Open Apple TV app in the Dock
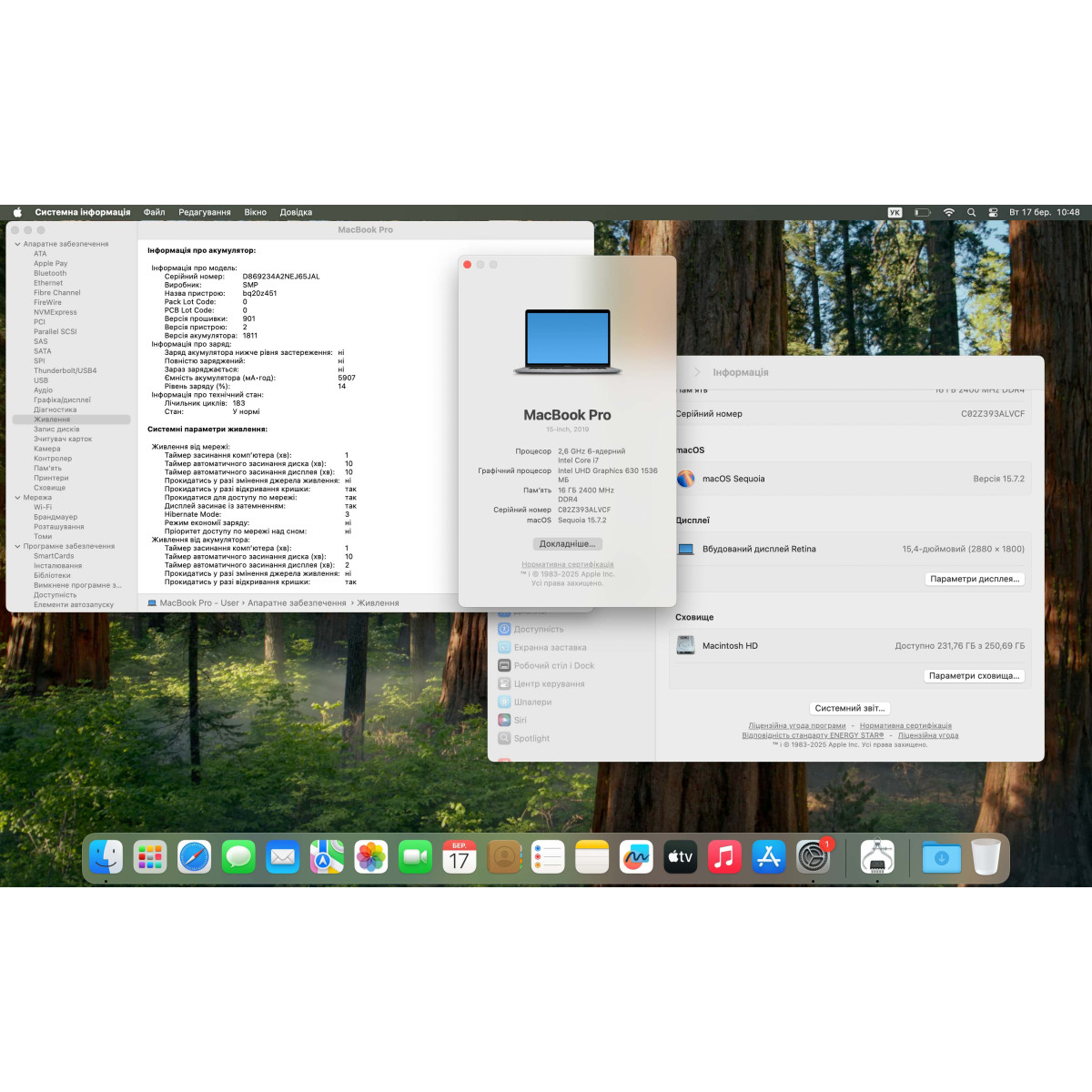 click(x=680, y=856)
